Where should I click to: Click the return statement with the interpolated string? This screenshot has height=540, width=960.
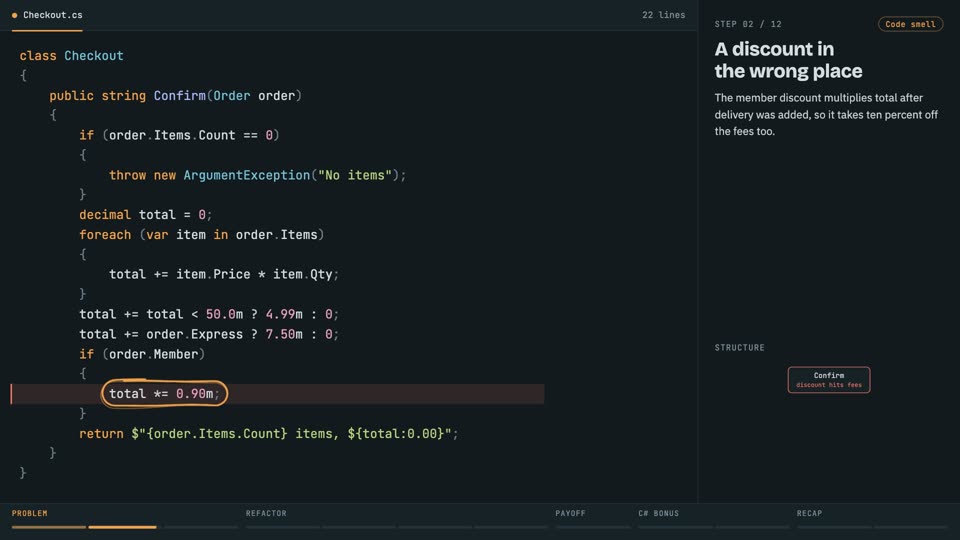pyautogui.click(x=269, y=433)
